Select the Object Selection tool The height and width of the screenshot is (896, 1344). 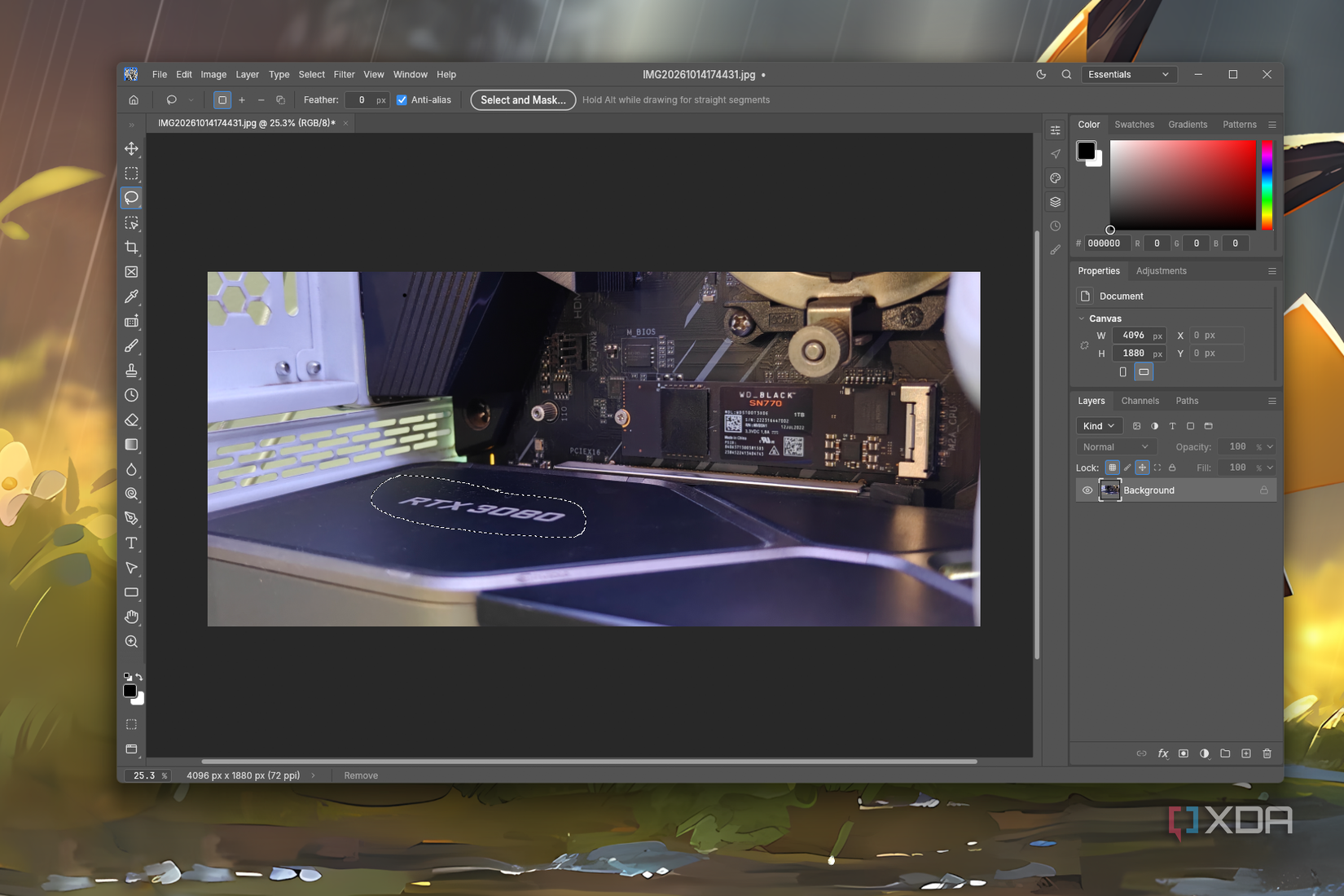click(x=131, y=223)
